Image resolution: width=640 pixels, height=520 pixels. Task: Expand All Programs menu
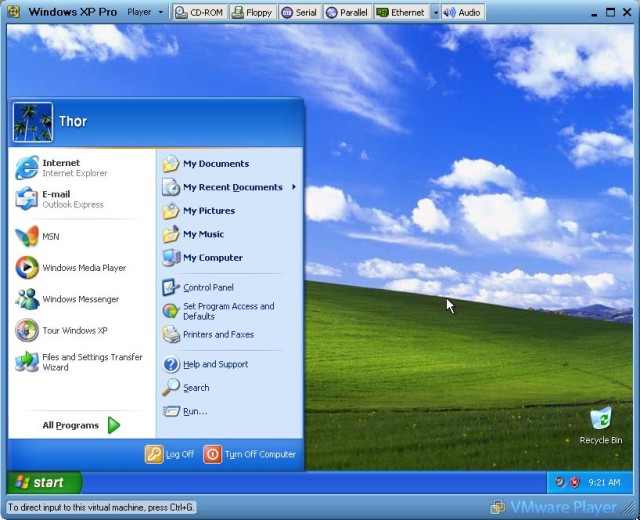[x=82, y=425]
